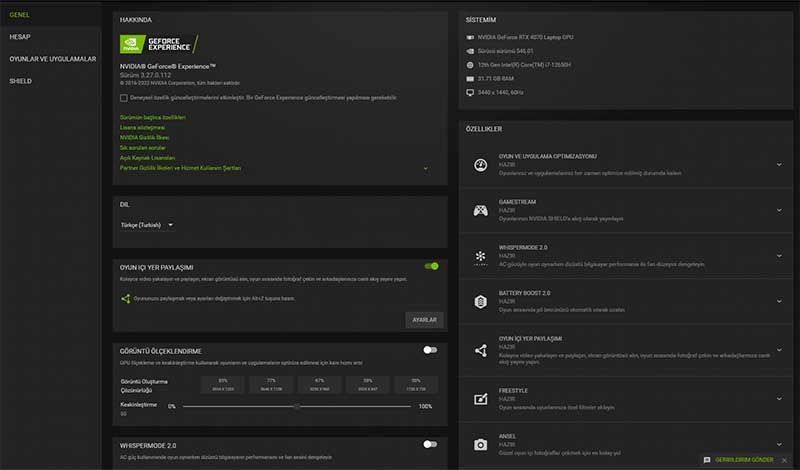Expand the Ansel feature row
Viewport: 800px width, 470px height.
pos(779,444)
